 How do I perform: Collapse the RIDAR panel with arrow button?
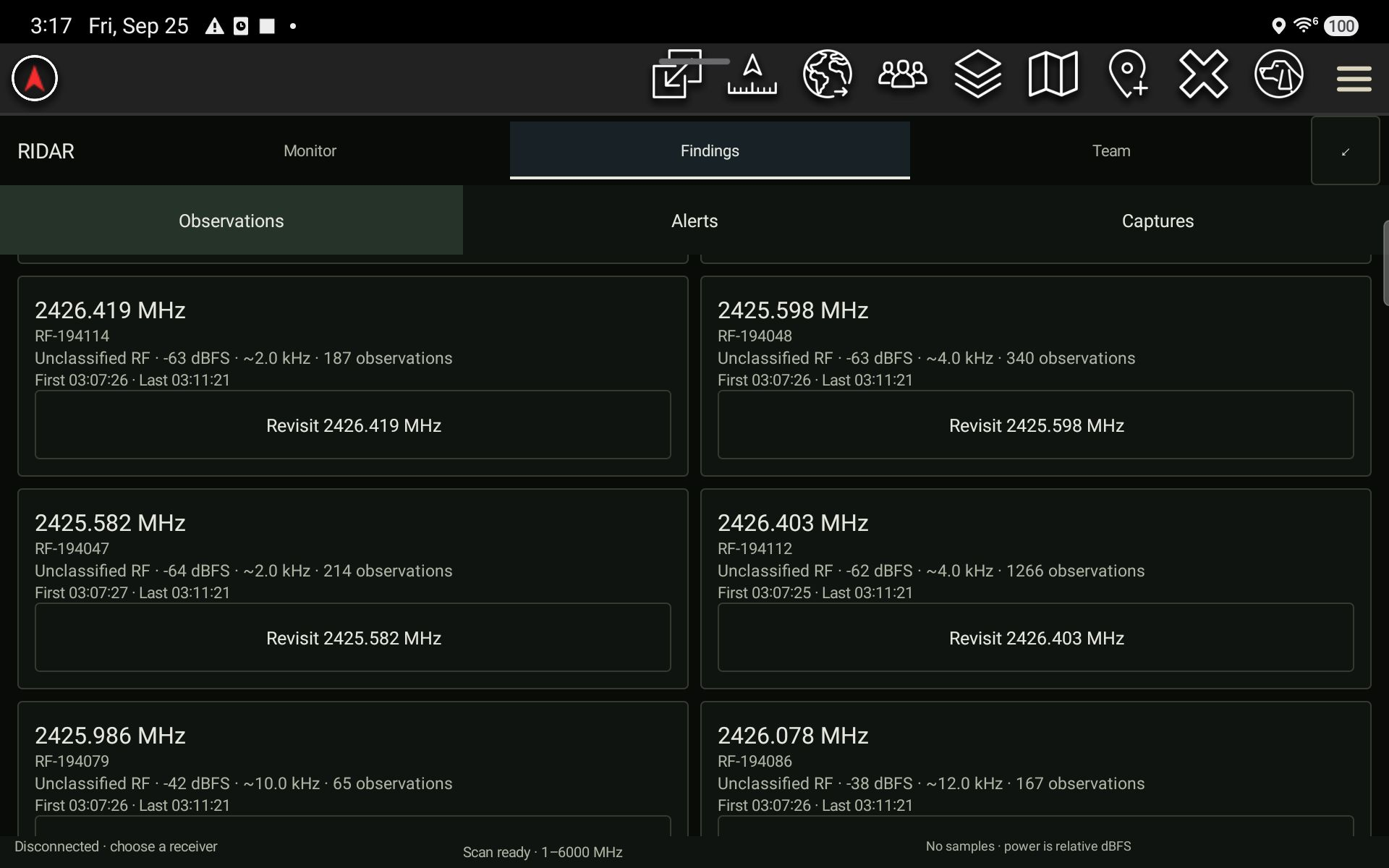point(1346,151)
